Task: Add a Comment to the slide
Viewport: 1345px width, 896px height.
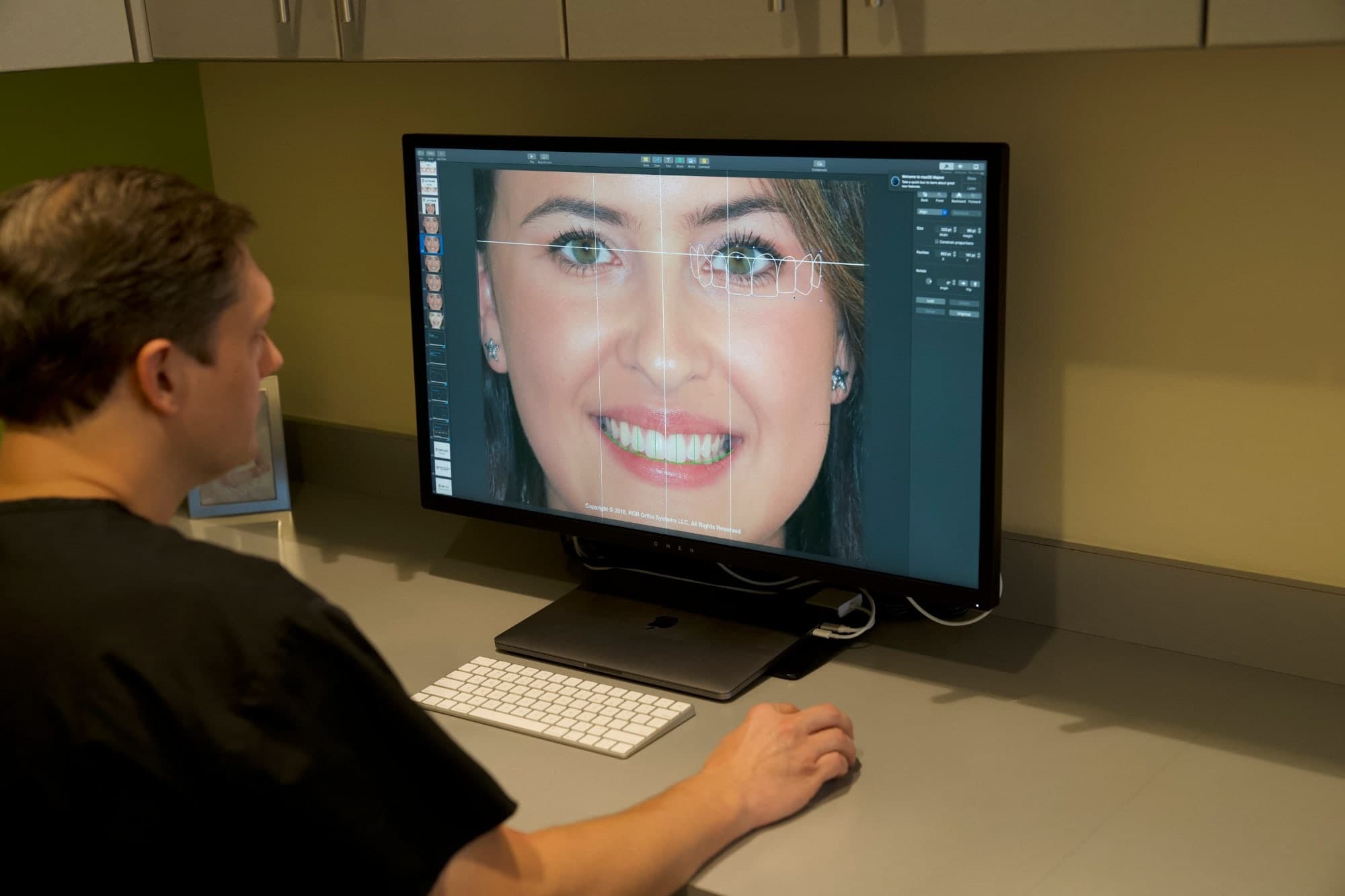Action: click(x=705, y=161)
